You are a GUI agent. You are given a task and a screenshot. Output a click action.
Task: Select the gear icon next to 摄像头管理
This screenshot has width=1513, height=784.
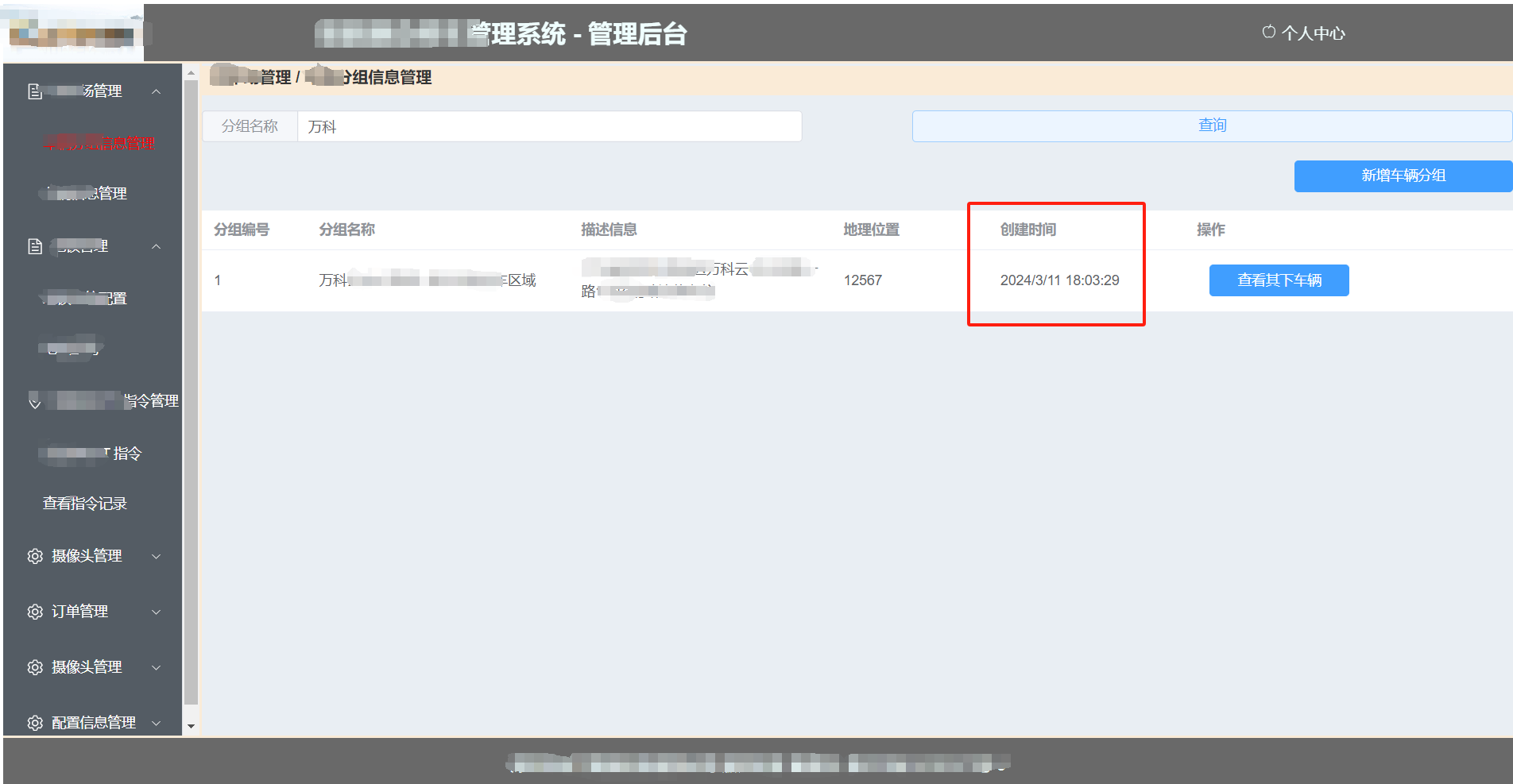point(34,556)
